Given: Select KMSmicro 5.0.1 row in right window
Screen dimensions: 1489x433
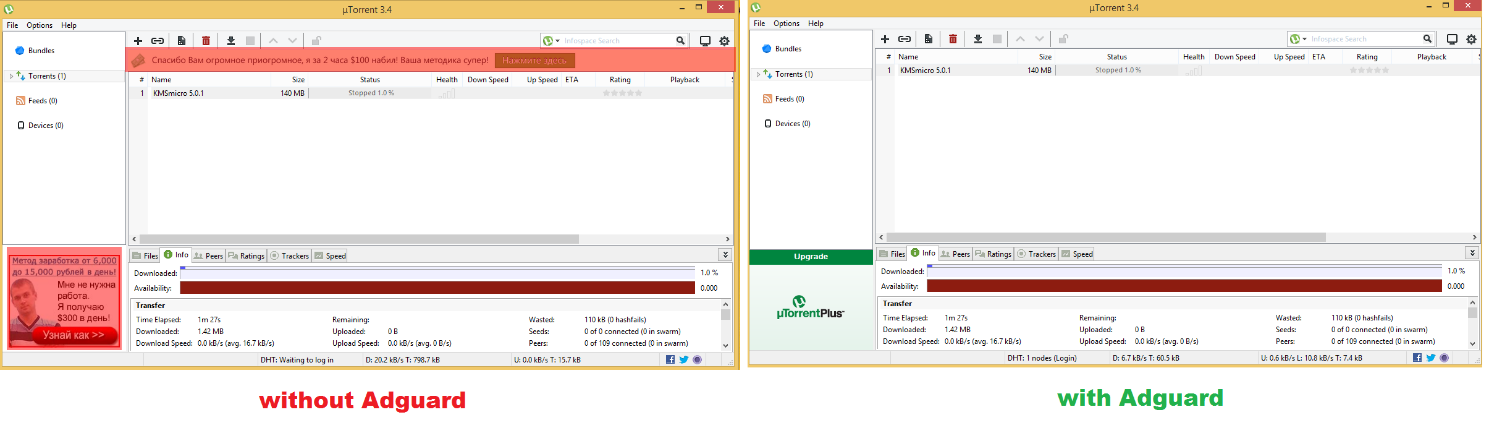Looking at the screenshot, I should 1178,71.
